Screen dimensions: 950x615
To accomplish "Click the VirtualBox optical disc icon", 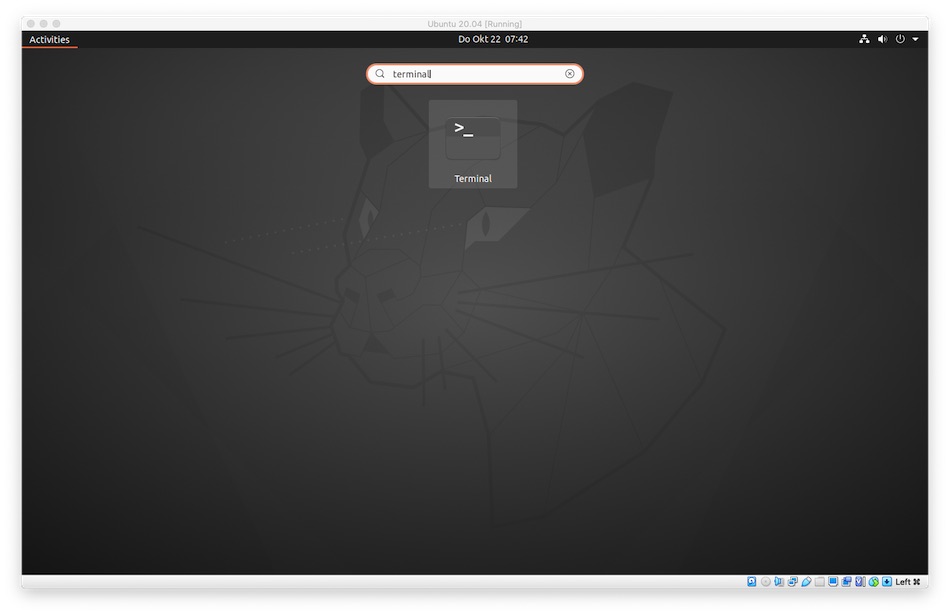I will click(766, 582).
